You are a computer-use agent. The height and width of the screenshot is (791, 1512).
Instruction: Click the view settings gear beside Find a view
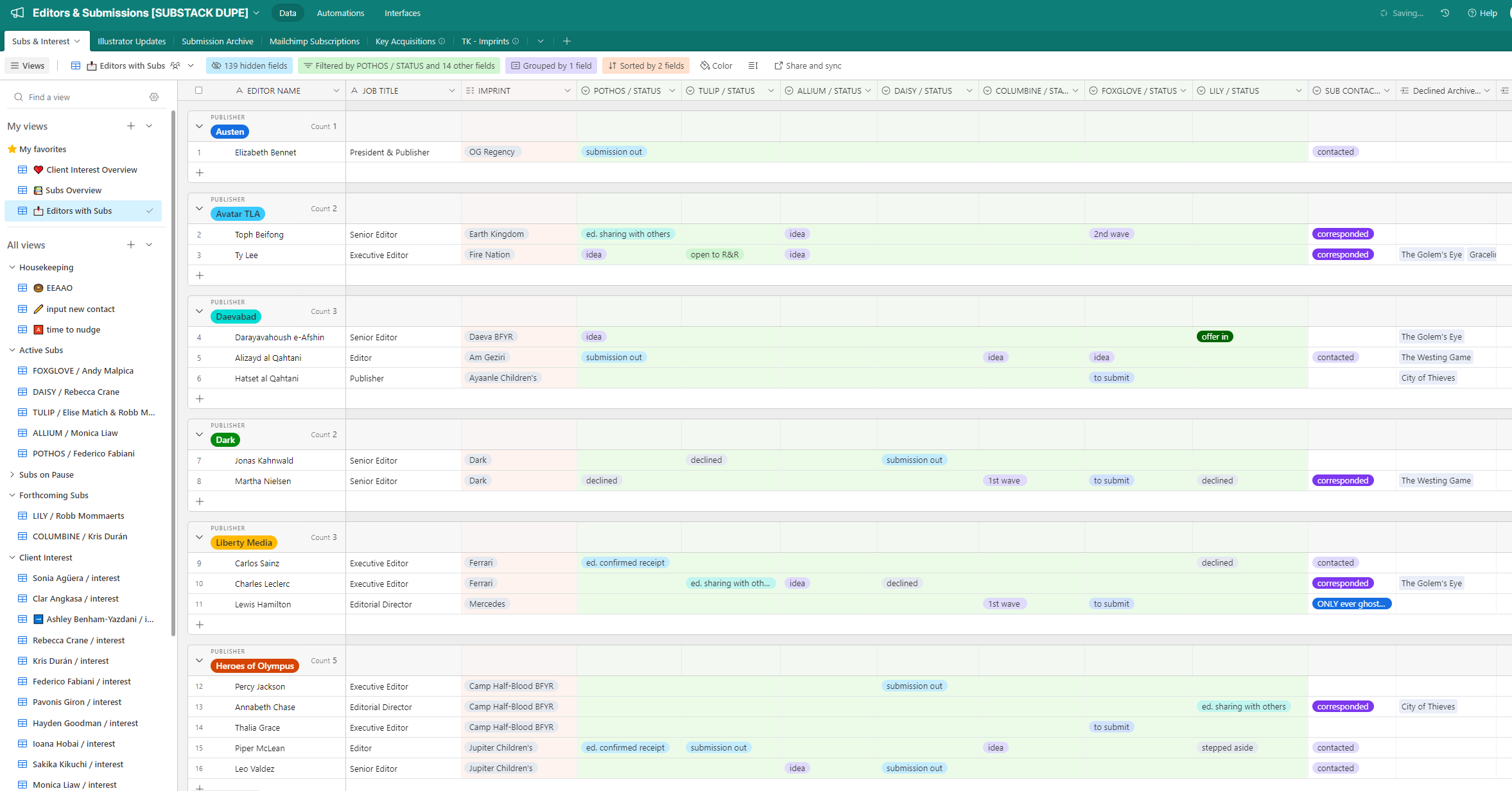pos(154,97)
